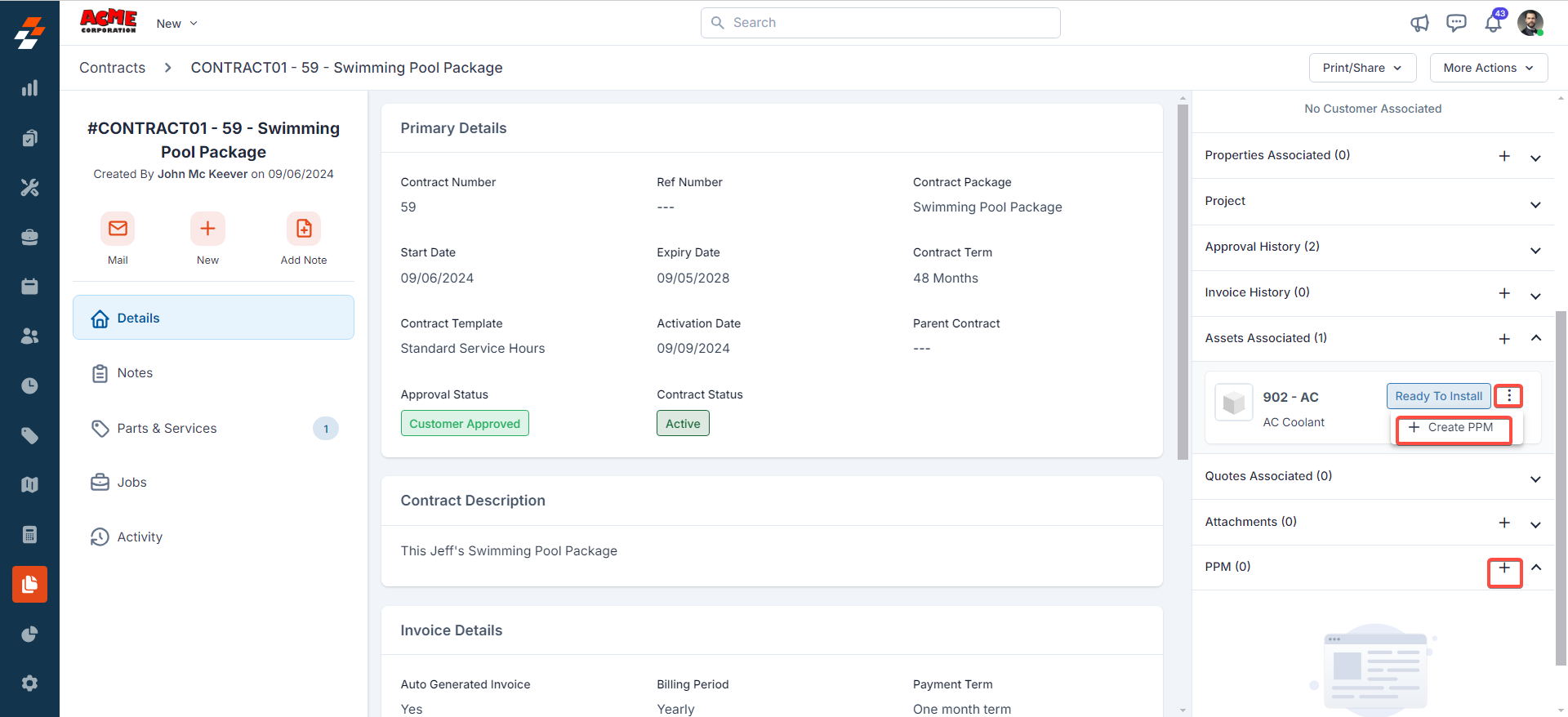Open the announcements megaphone icon

pyautogui.click(x=1419, y=23)
